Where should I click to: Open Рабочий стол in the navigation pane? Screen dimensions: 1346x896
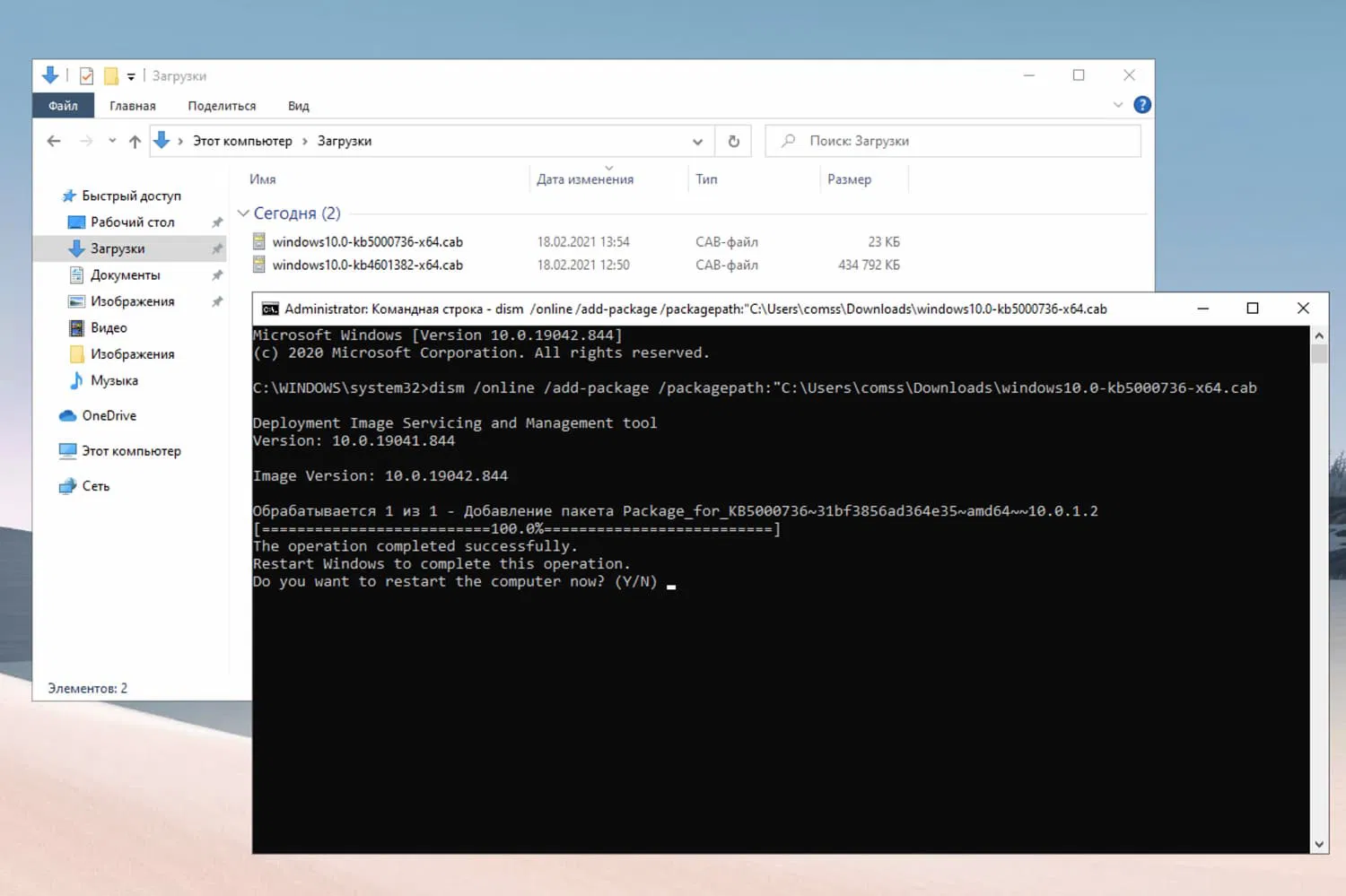[132, 222]
